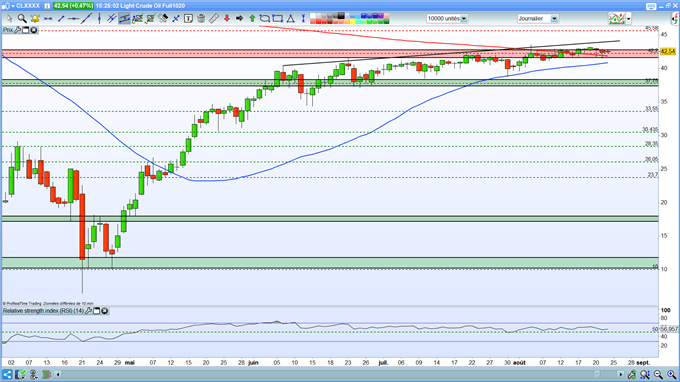This screenshot has width=680, height=382.
Task: Click the 56,957 RSI value label
Action: coord(668,329)
